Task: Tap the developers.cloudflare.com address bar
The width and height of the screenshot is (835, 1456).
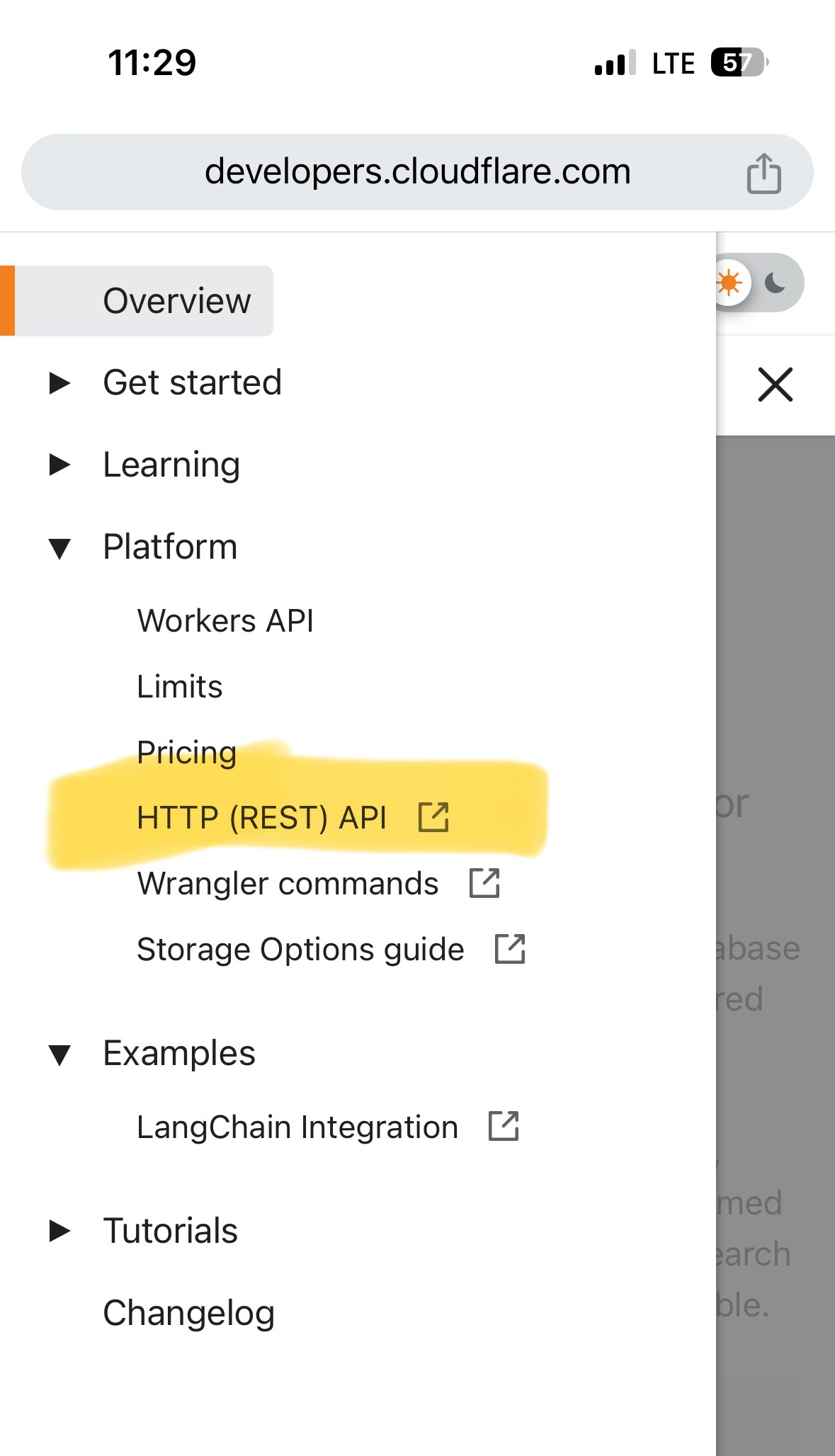Action: (x=418, y=171)
